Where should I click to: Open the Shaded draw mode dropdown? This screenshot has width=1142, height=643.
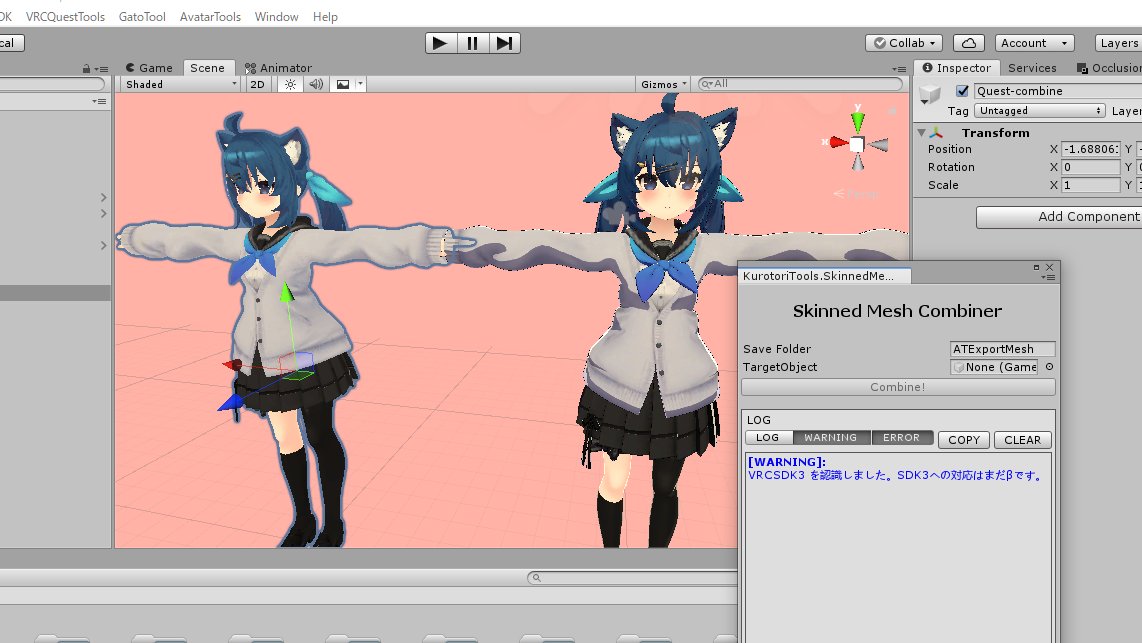[x=181, y=84]
